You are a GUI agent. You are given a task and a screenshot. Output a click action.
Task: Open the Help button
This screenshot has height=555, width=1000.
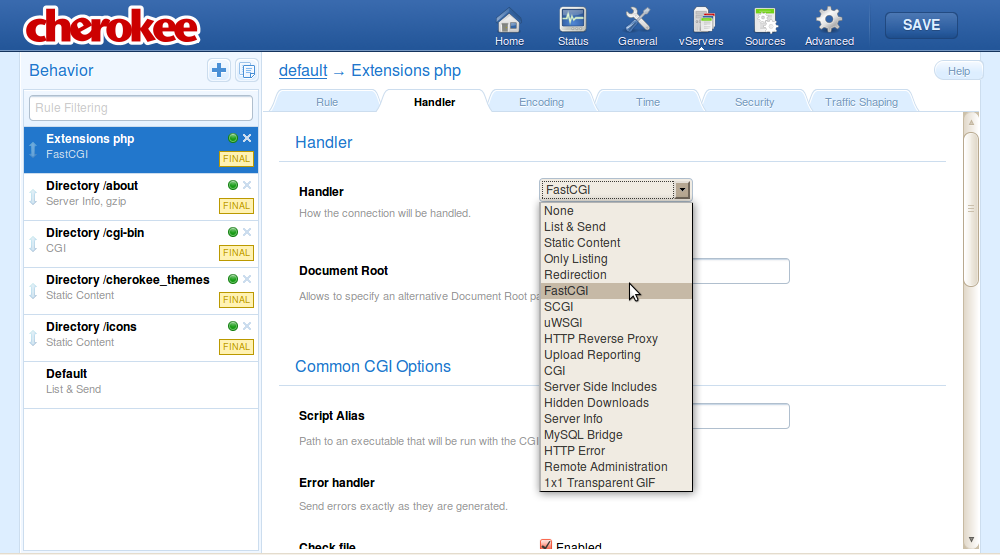click(x=958, y=71)
